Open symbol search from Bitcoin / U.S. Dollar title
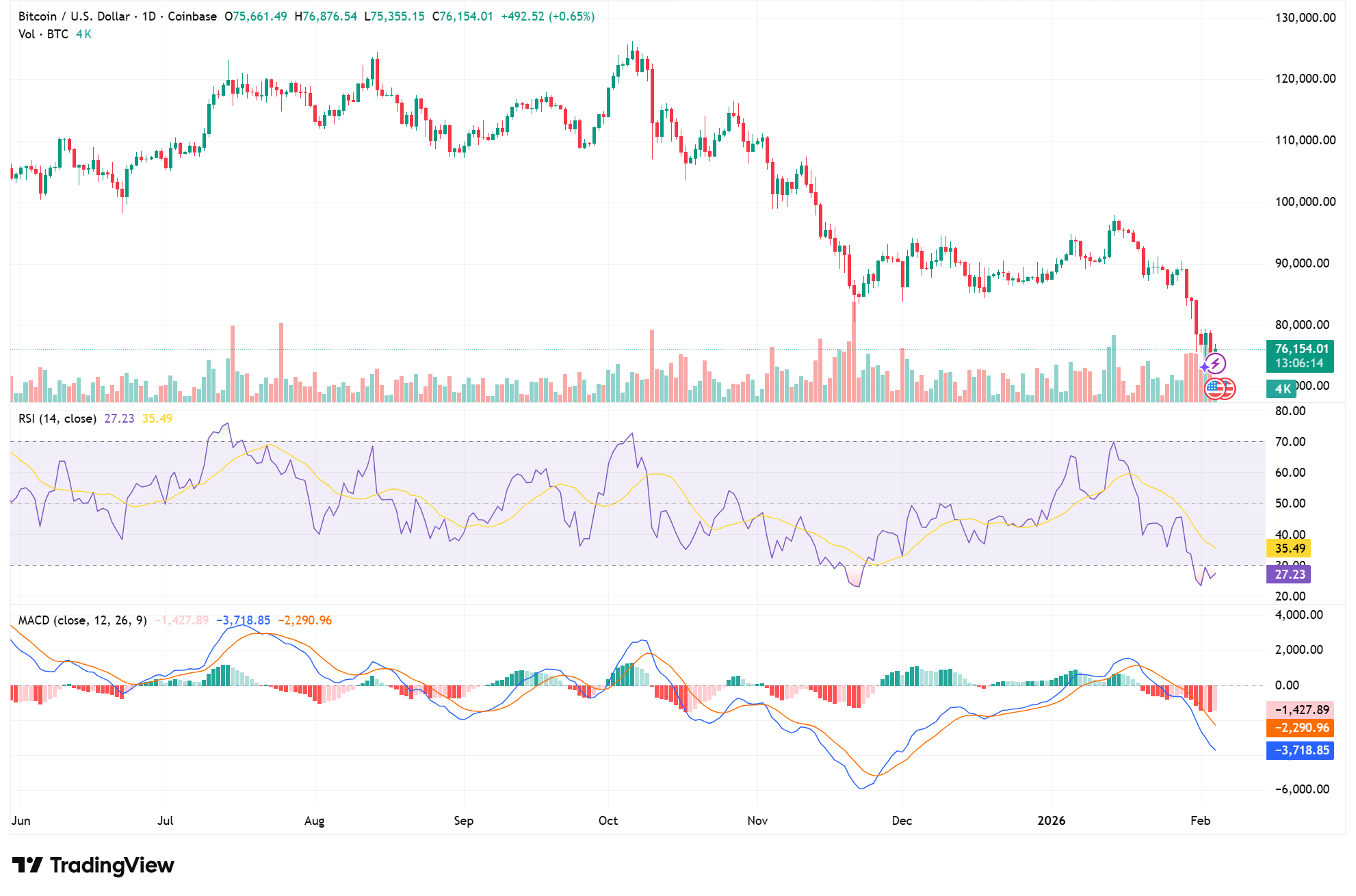 [x=75, y=17]
